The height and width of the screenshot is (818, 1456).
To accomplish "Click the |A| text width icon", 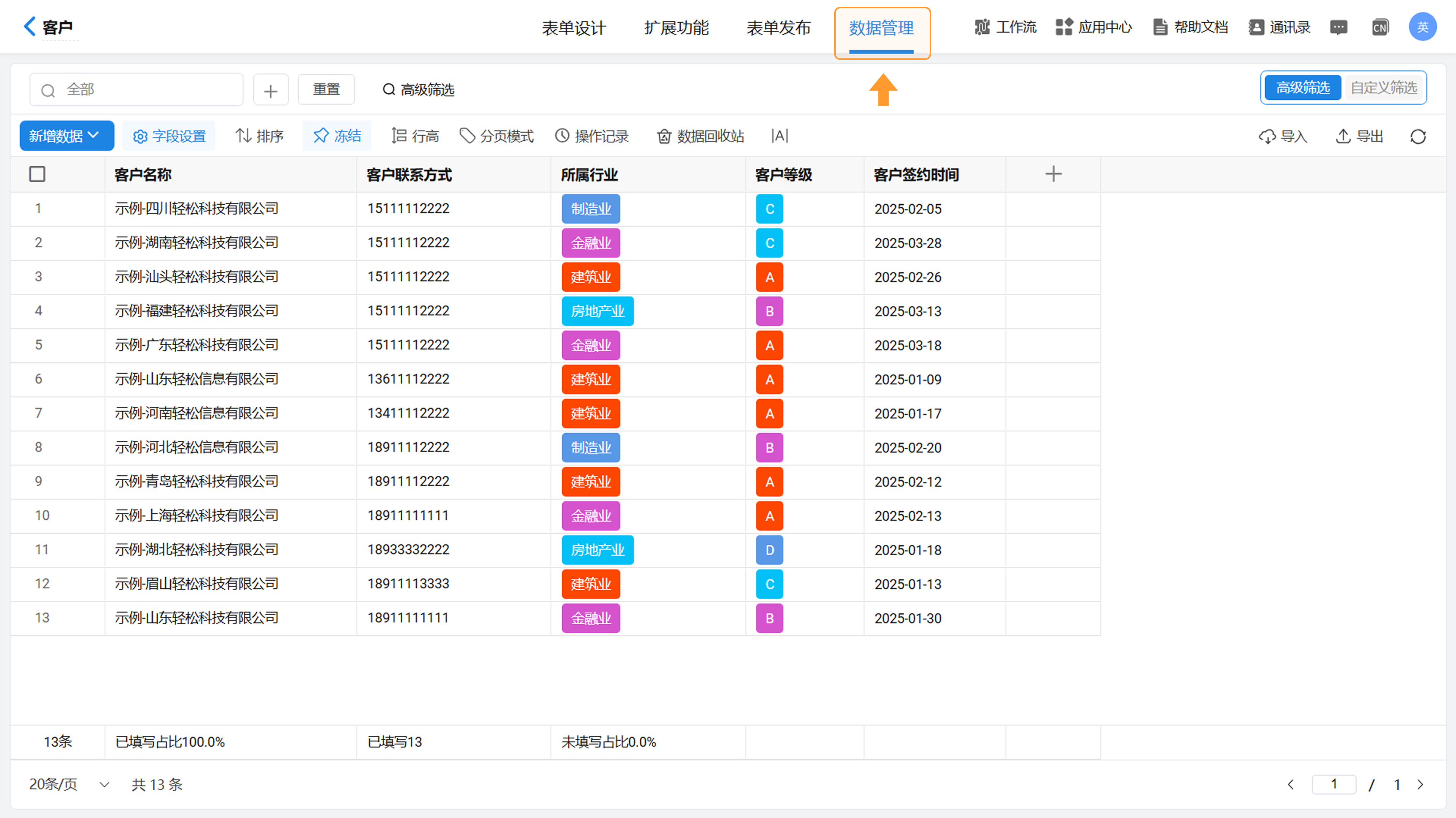I will [x=780, y=136].
